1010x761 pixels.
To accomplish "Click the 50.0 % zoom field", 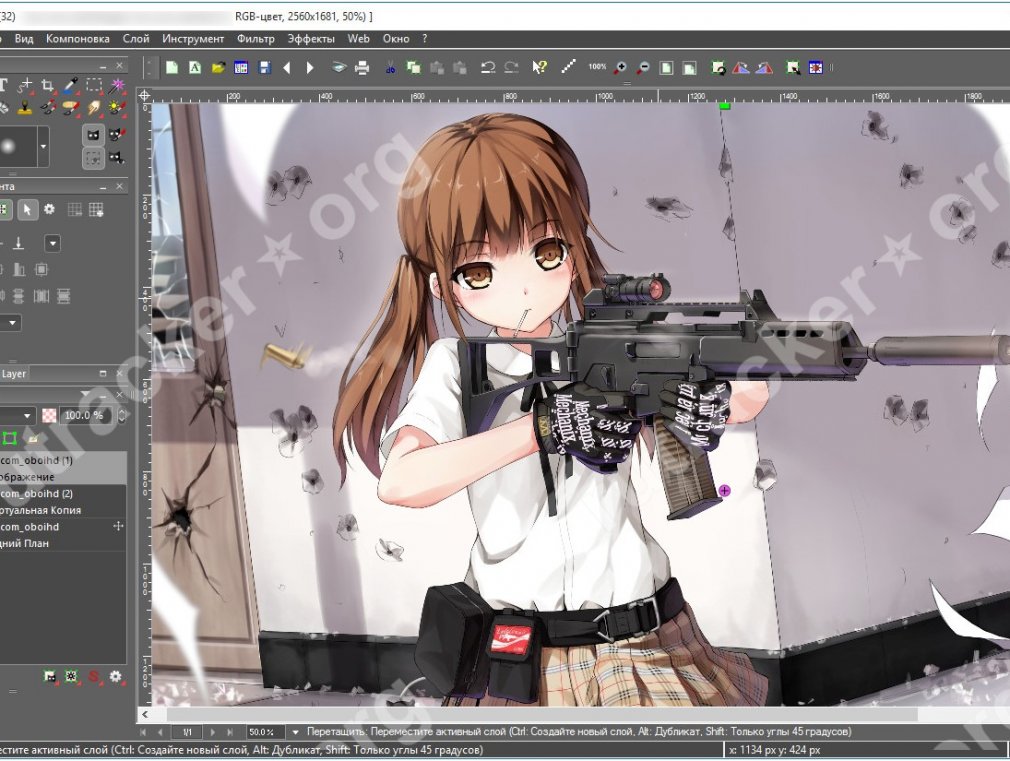I will pos(266,732).
